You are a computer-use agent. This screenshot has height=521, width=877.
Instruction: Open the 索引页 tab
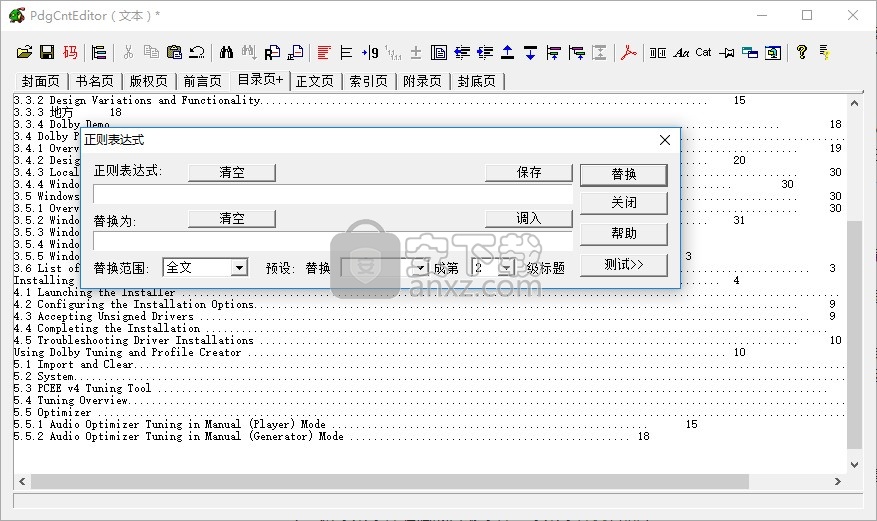368,82
